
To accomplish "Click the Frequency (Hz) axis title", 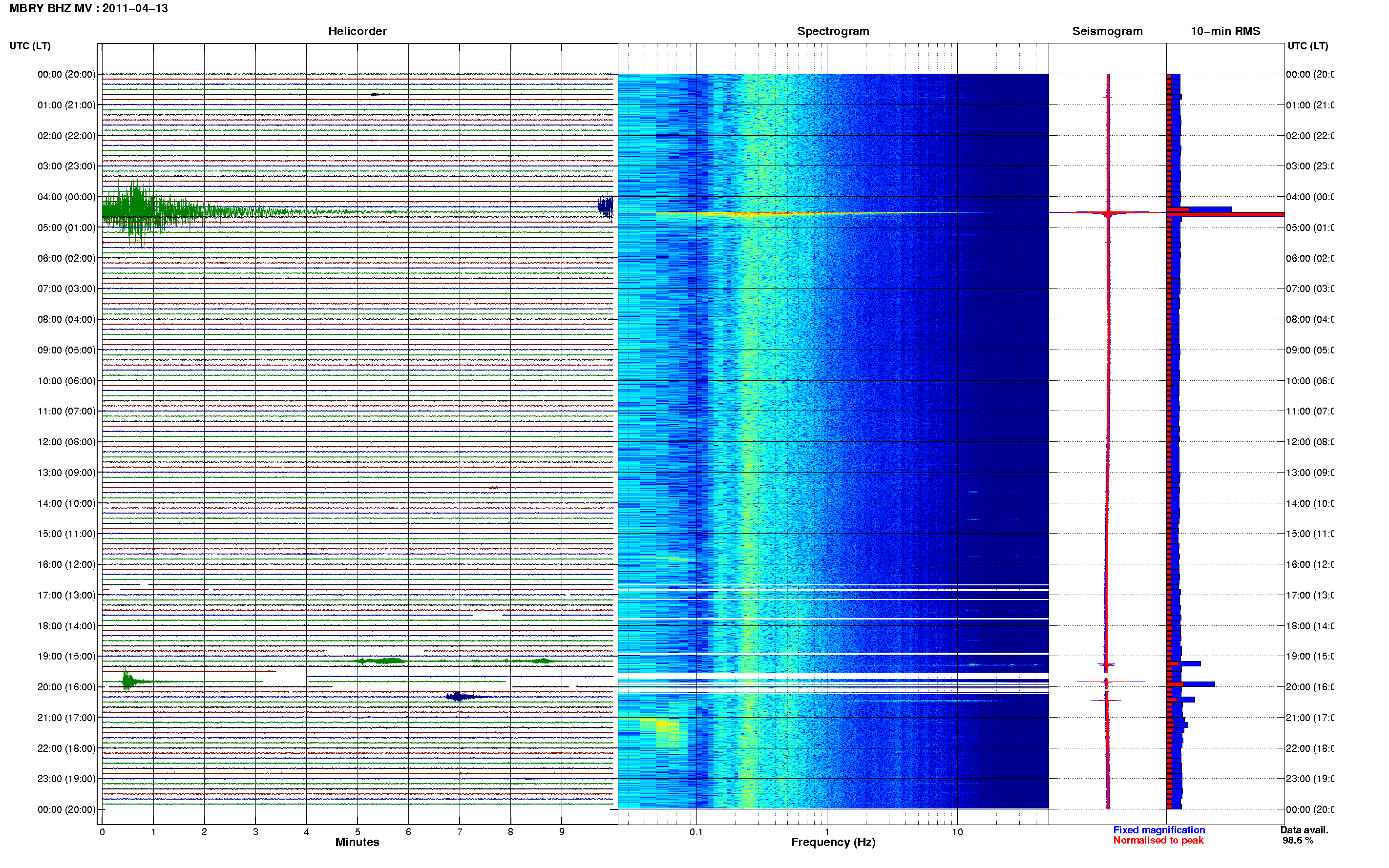I will [x=833, y=842].
